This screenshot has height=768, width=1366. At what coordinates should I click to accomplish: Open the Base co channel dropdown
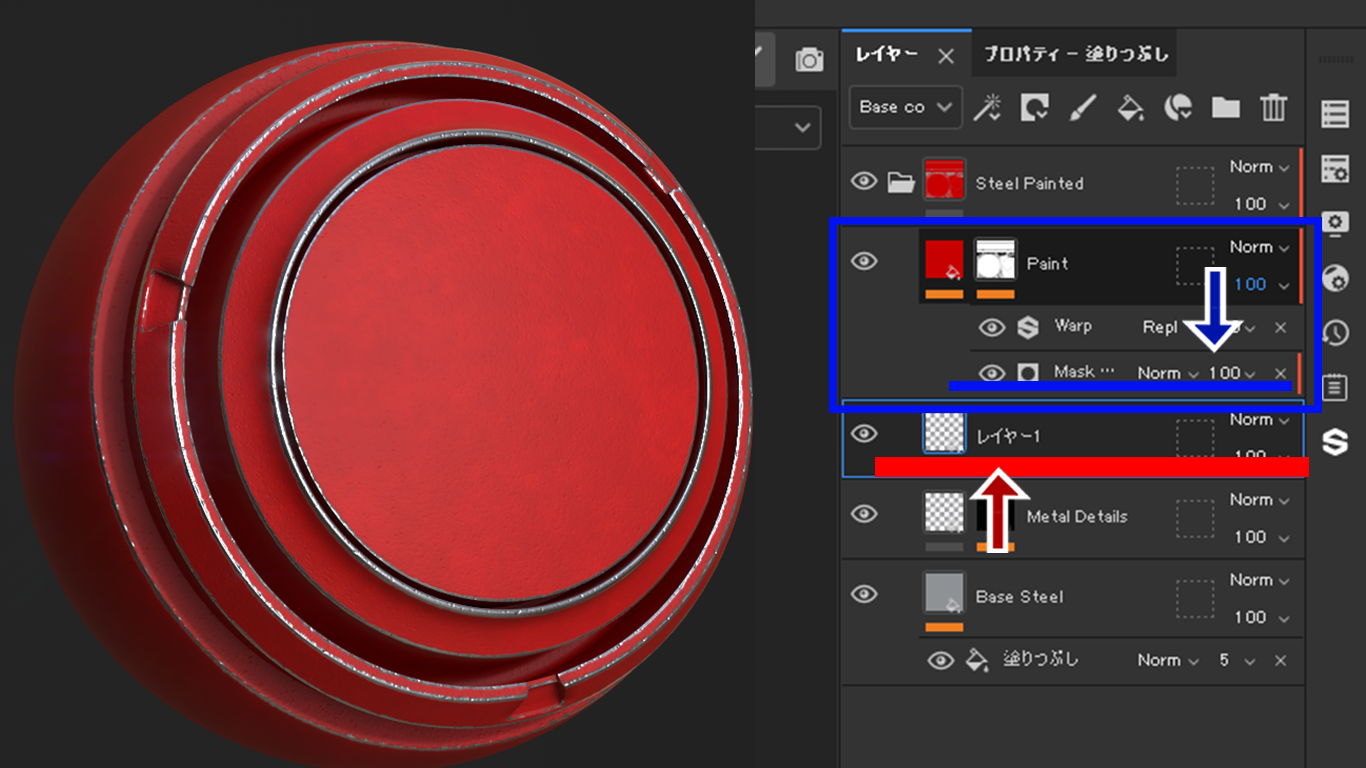pos(903,107)
